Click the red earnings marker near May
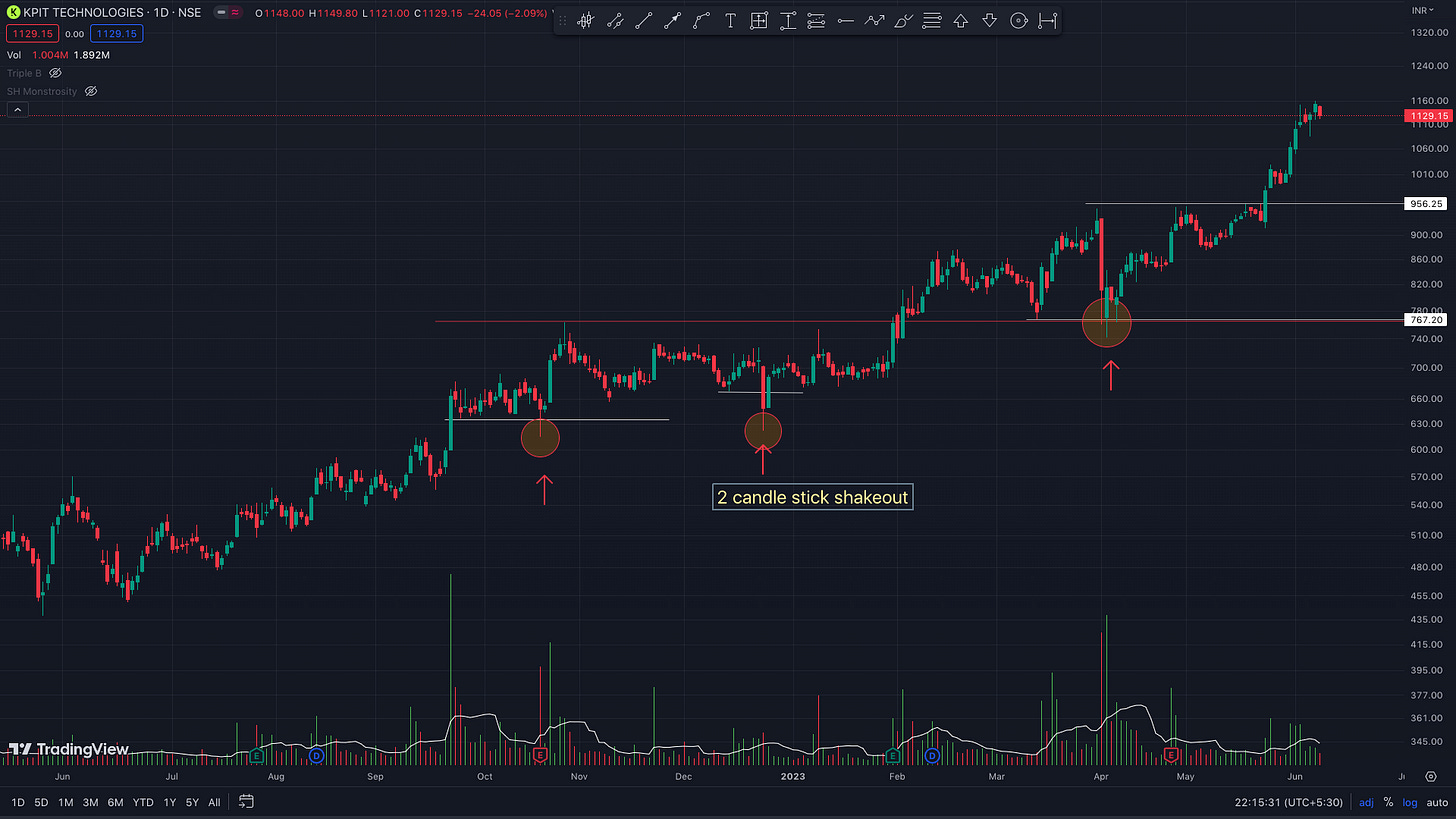Viewport: 1456px width, 819px height. 1171,754
